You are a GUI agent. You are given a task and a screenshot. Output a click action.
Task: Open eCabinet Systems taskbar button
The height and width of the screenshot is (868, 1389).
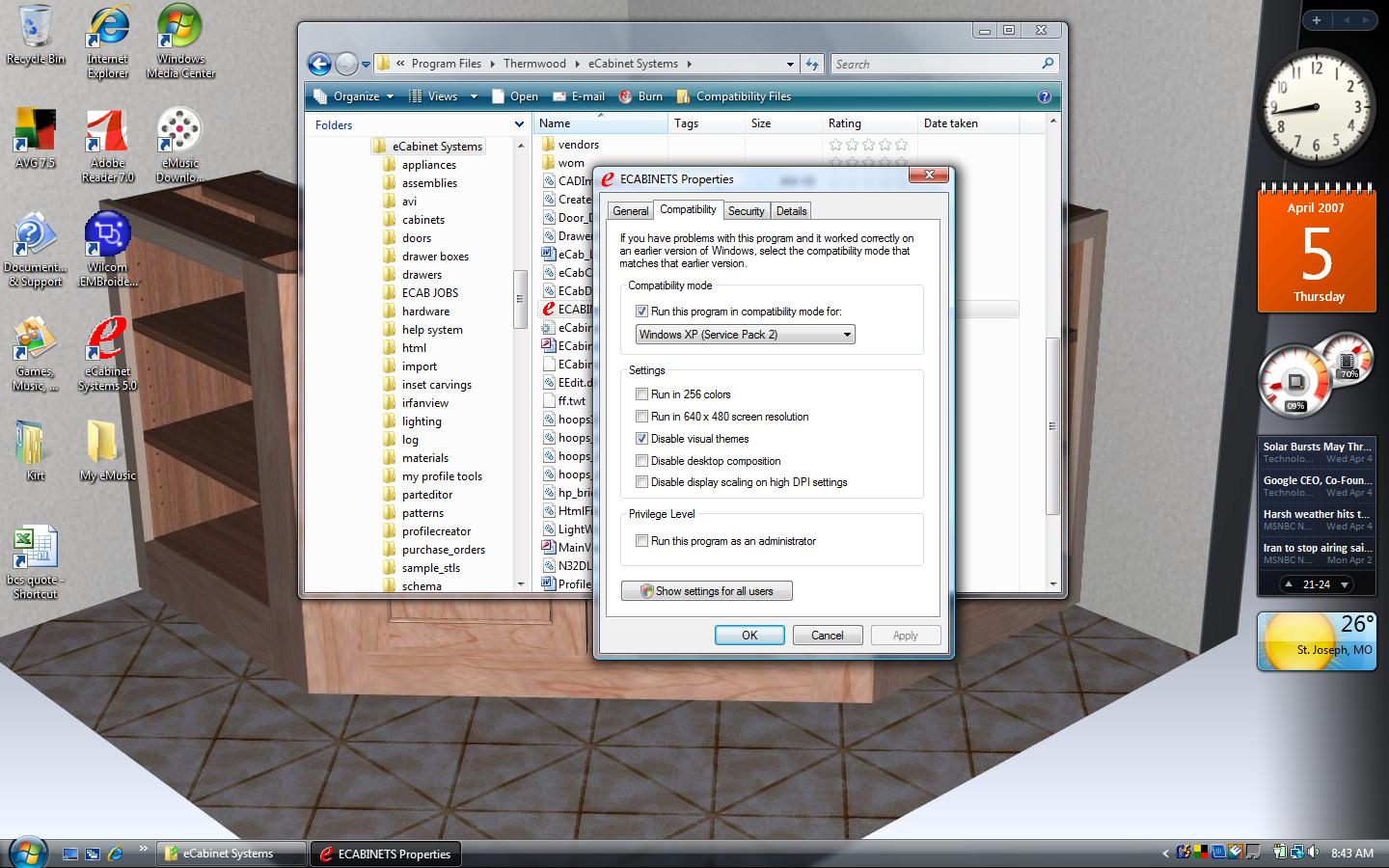pos(230,854)
